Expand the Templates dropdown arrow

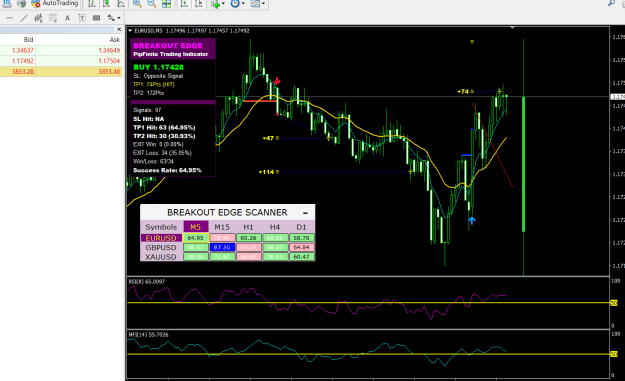(263, 4)
